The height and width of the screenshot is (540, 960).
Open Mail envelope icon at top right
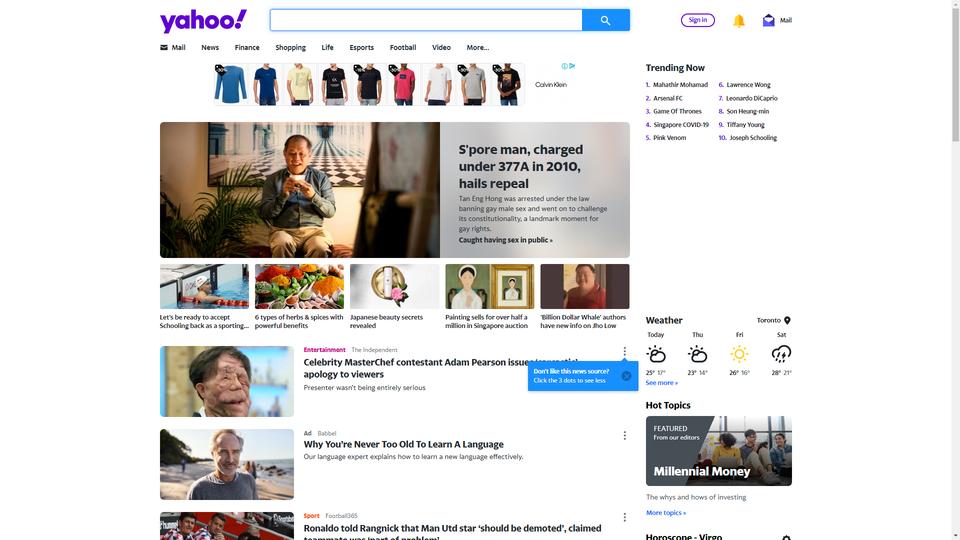(768, 20)
